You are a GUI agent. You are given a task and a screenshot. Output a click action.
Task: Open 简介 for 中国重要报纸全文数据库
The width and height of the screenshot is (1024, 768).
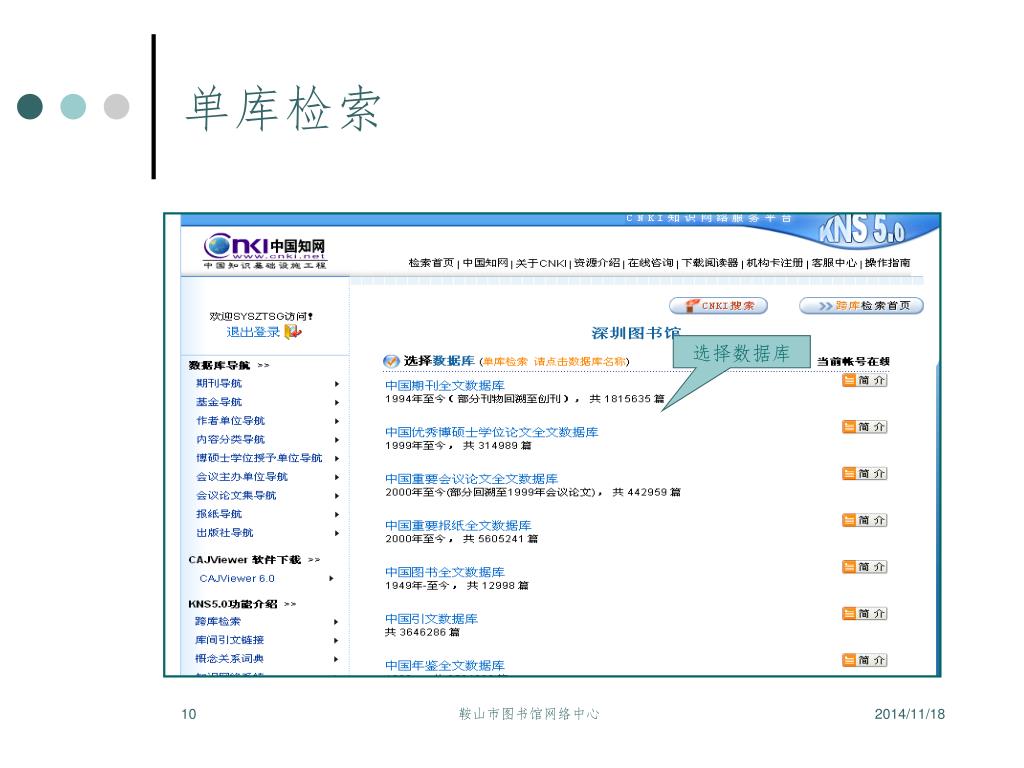pos(864,520)
